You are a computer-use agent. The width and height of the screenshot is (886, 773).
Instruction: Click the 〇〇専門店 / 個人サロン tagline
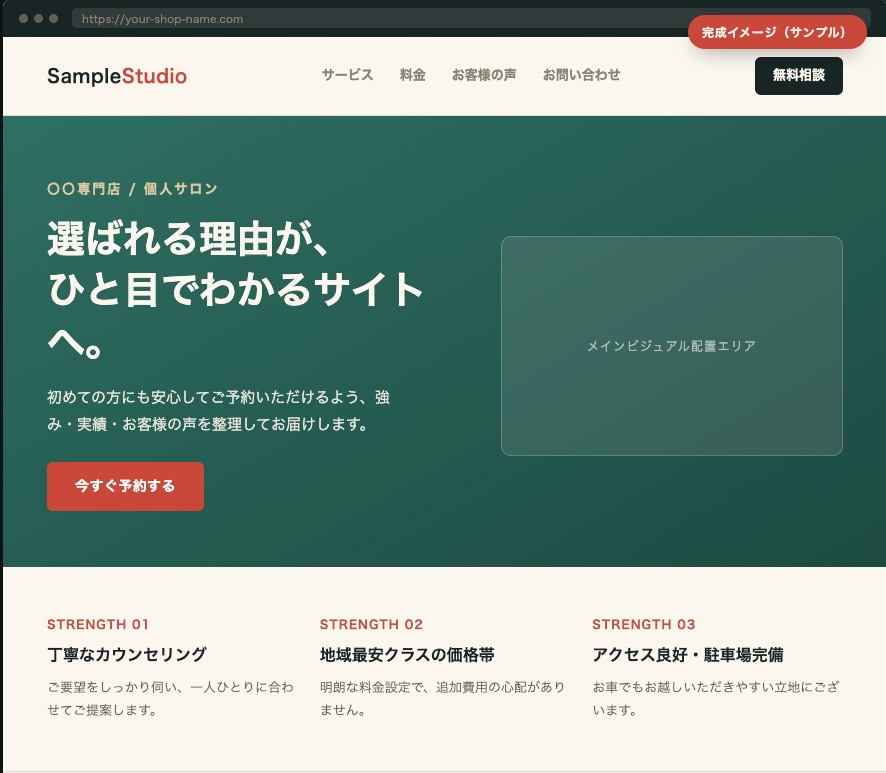coord(132,189)
